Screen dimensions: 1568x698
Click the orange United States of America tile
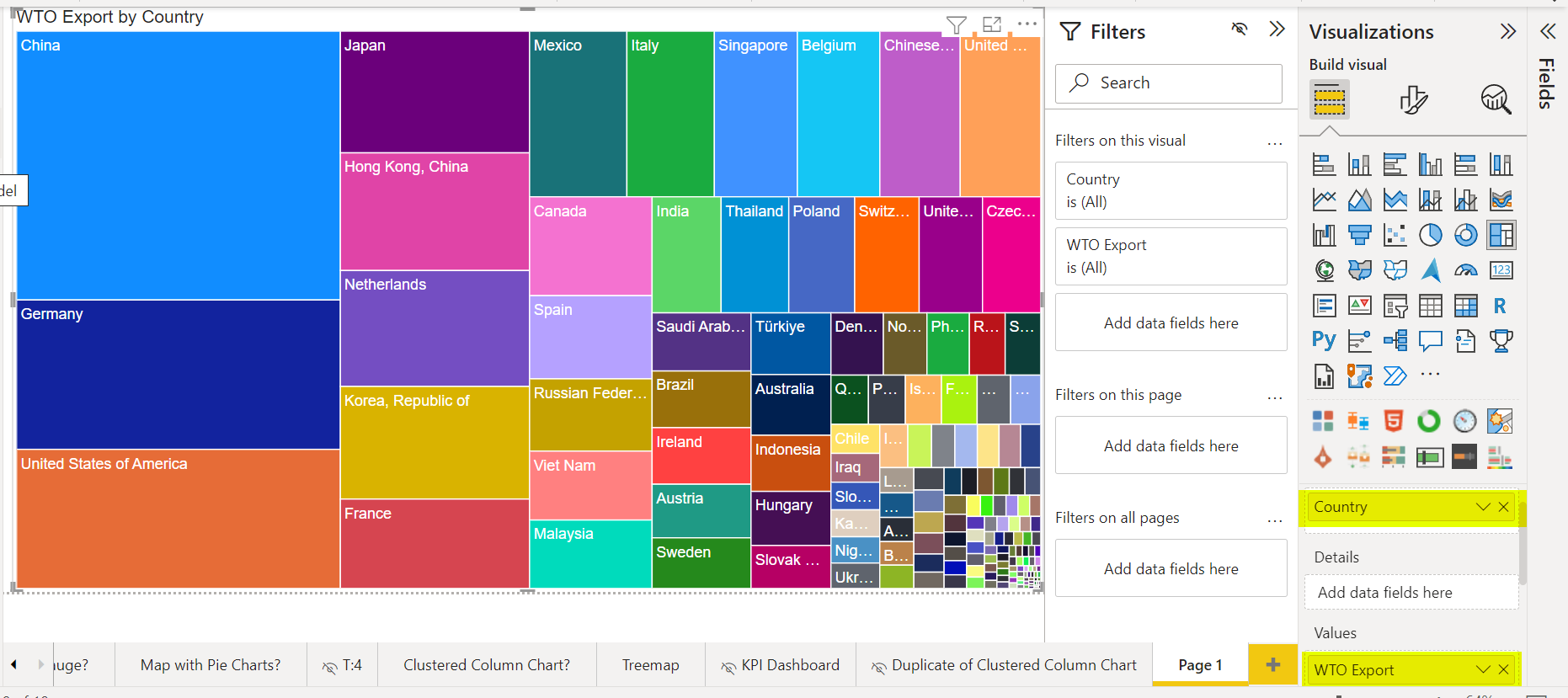178,519
